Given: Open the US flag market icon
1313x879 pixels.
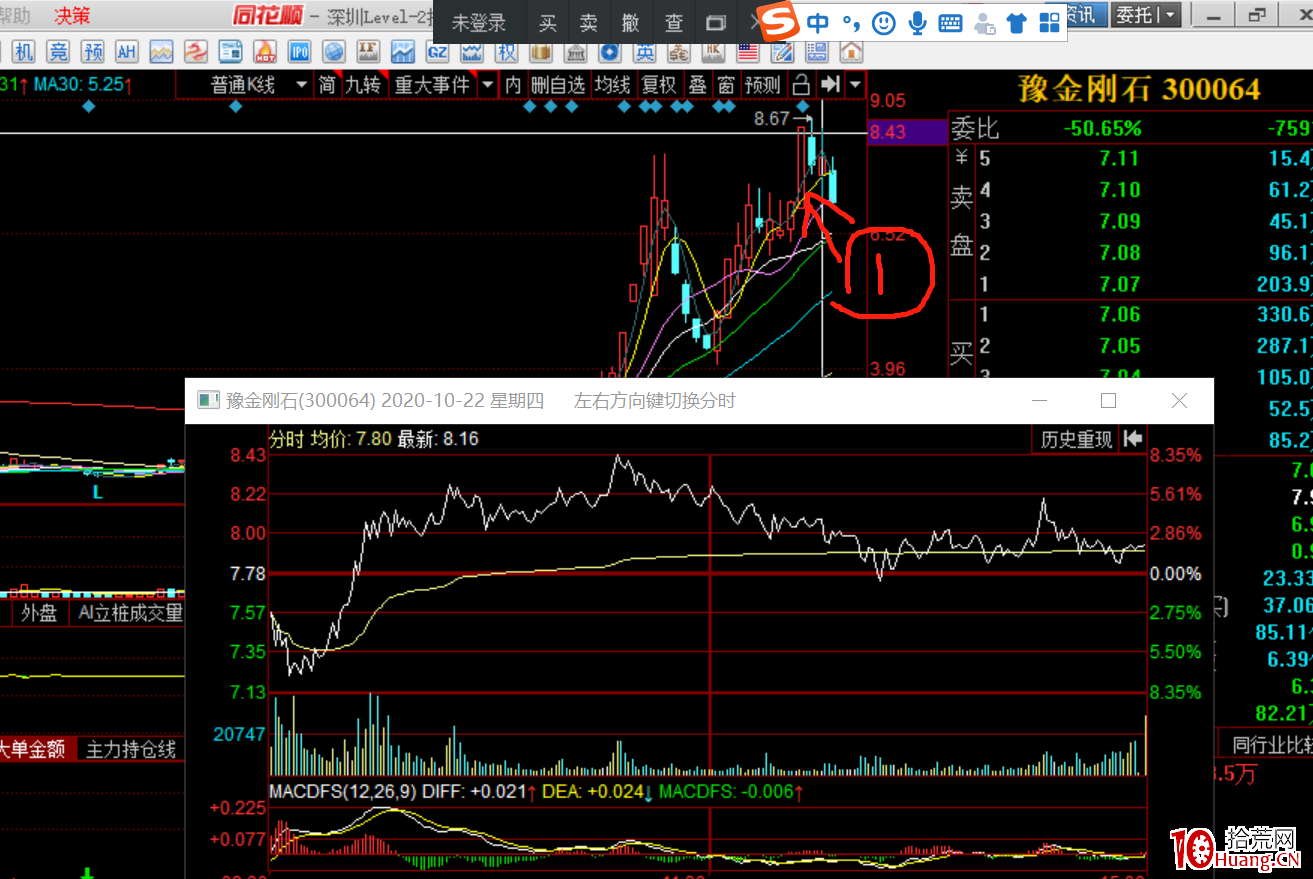Looking at the screenshot, I should tap(748, 52).
